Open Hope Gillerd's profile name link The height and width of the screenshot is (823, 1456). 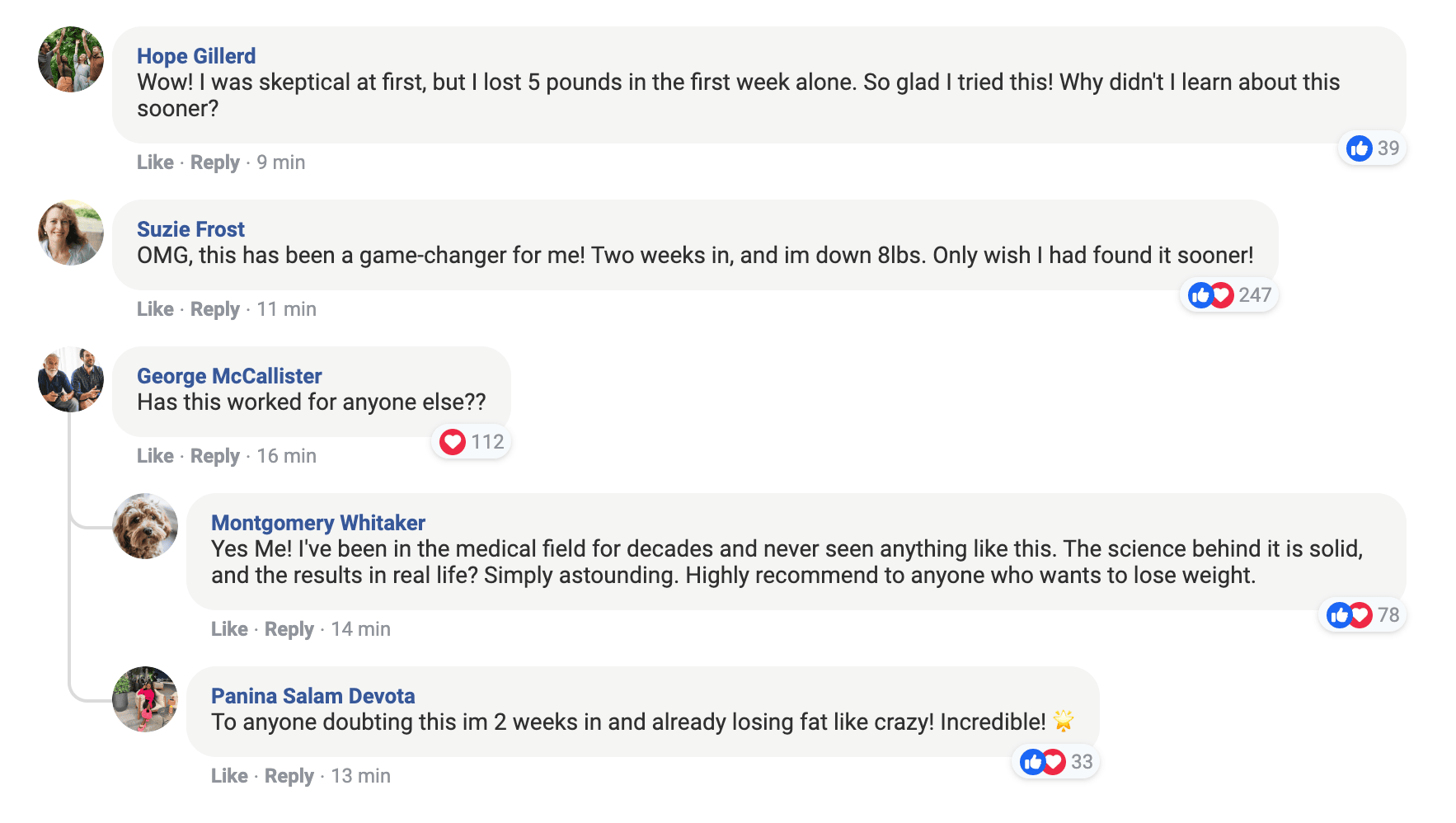(196, 56)
